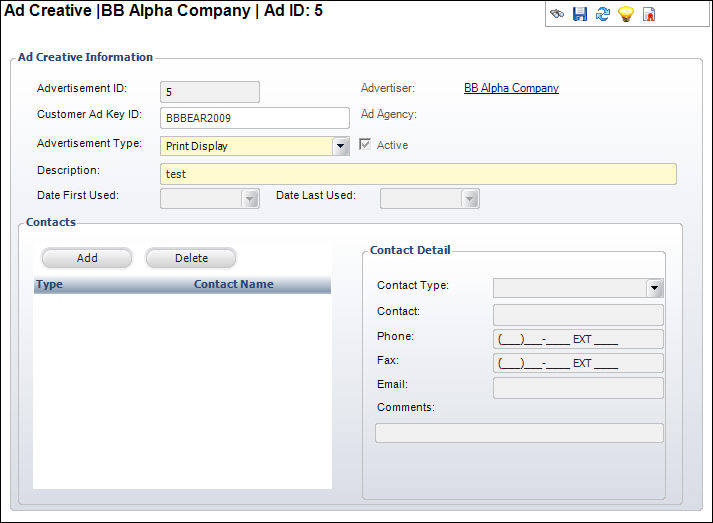Open the Date Last Used date picker

pyautogui.click(x=470, y=199)
